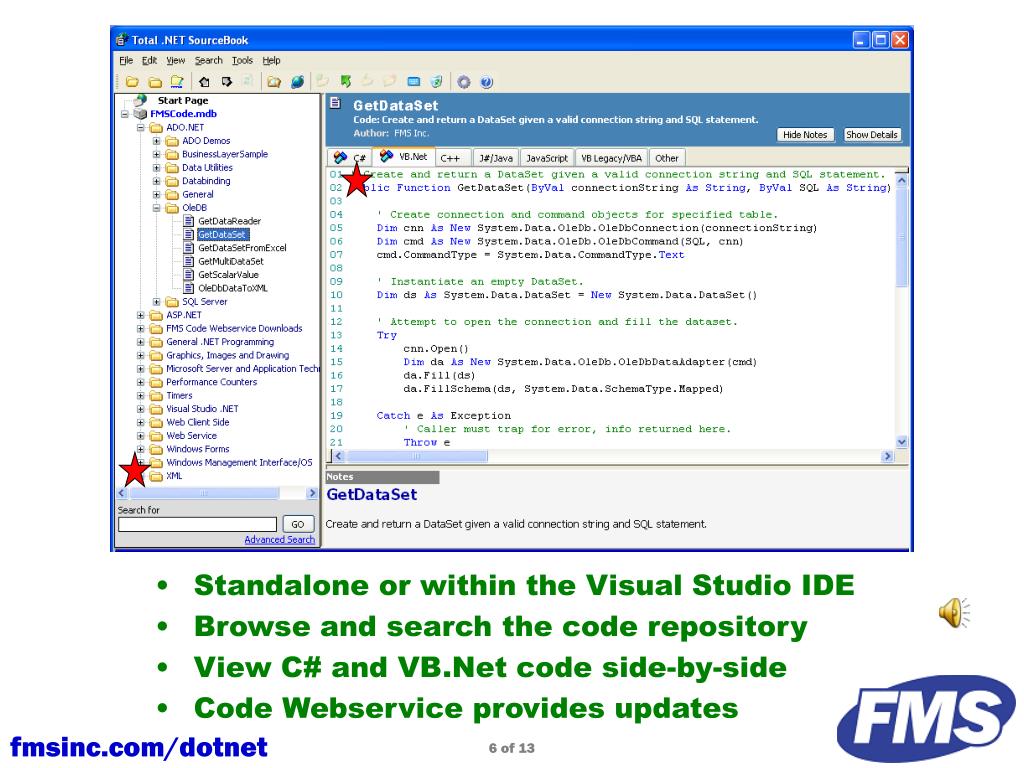
Task: Click the second yellow folder toolbar icon
Action: click(x=155, y=82)
